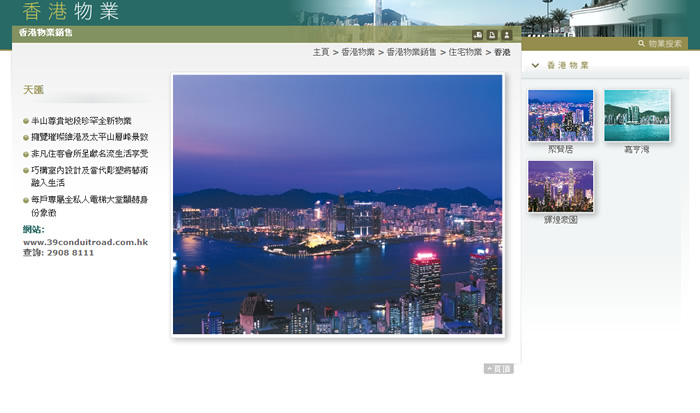
Task: Click the large Hong Kong harbour night photo
Action: point(337,204)
